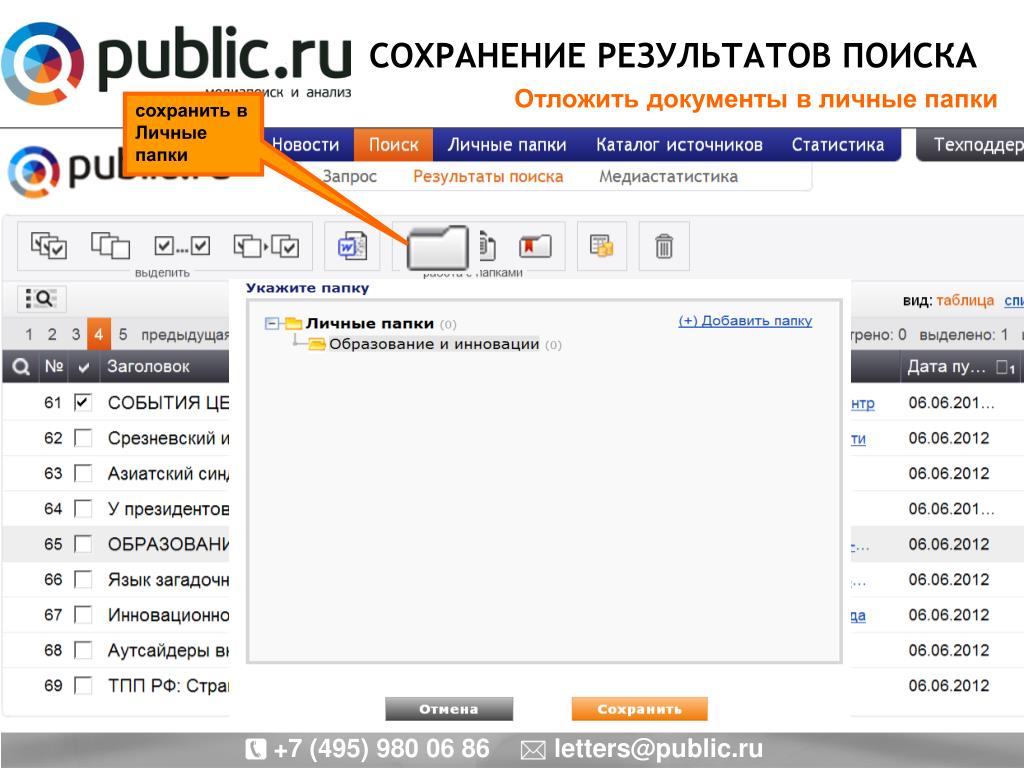Click the 'Дата пу…' column header
Viewport: 1024px width, 768px height.
point(946,367)
